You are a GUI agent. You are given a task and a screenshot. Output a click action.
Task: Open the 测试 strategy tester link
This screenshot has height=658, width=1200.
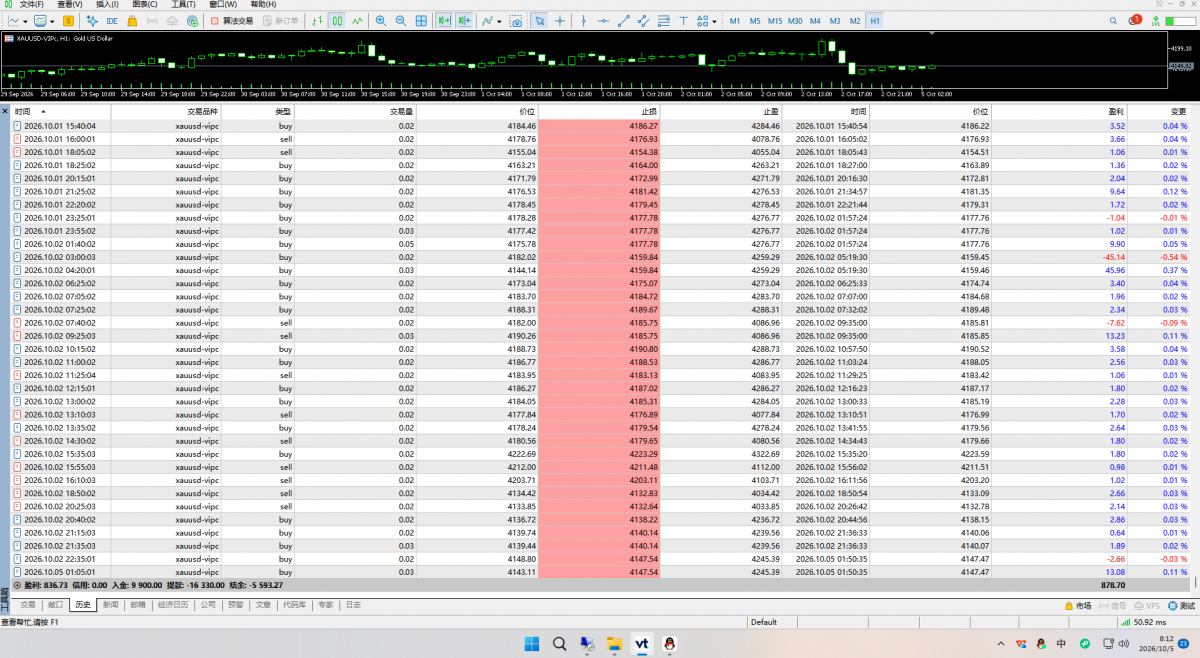[x=1182, y=606]
